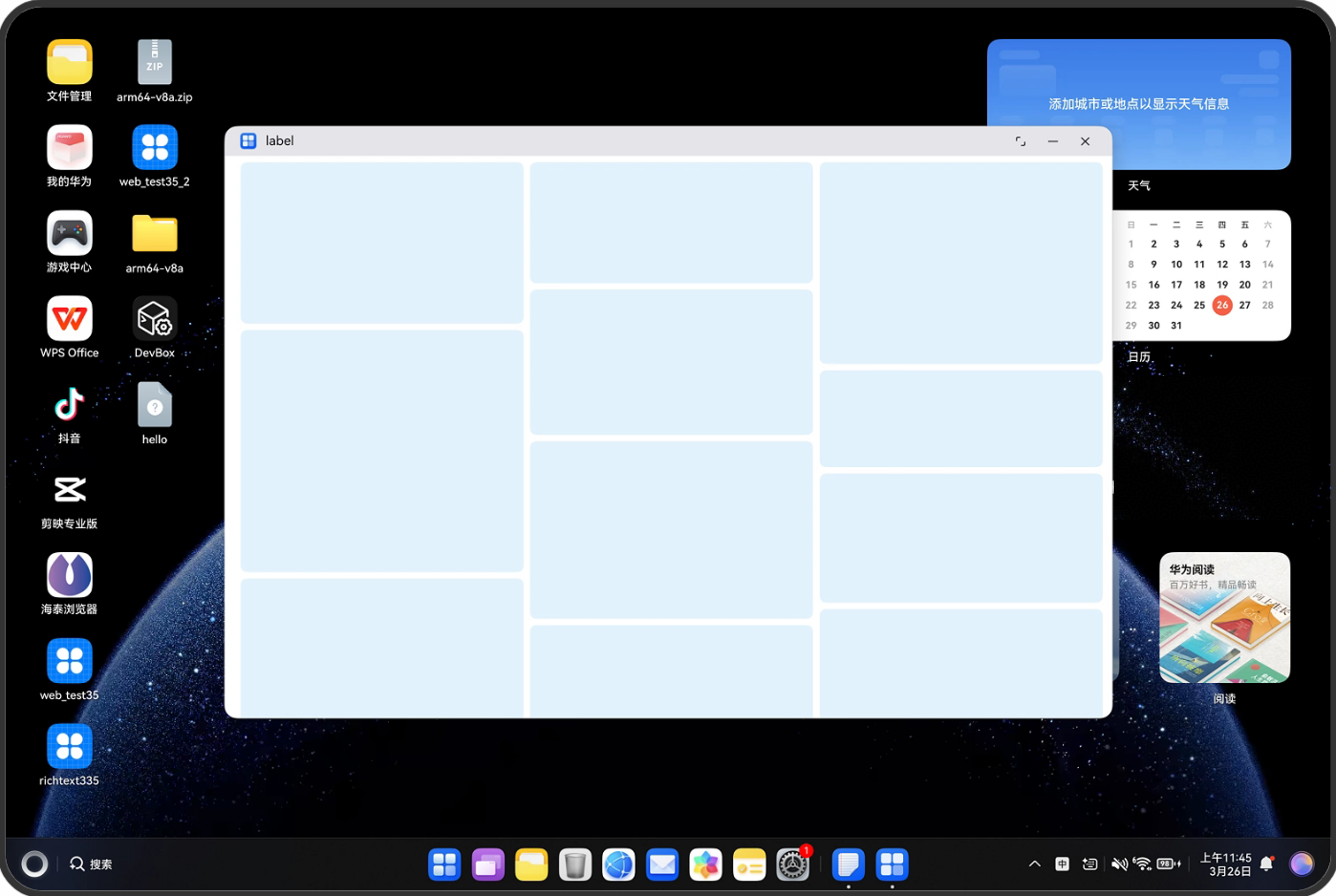Switch to the running label app in dock
The width and height of the screenshot is (1336, 896).
tap(892, 864)
